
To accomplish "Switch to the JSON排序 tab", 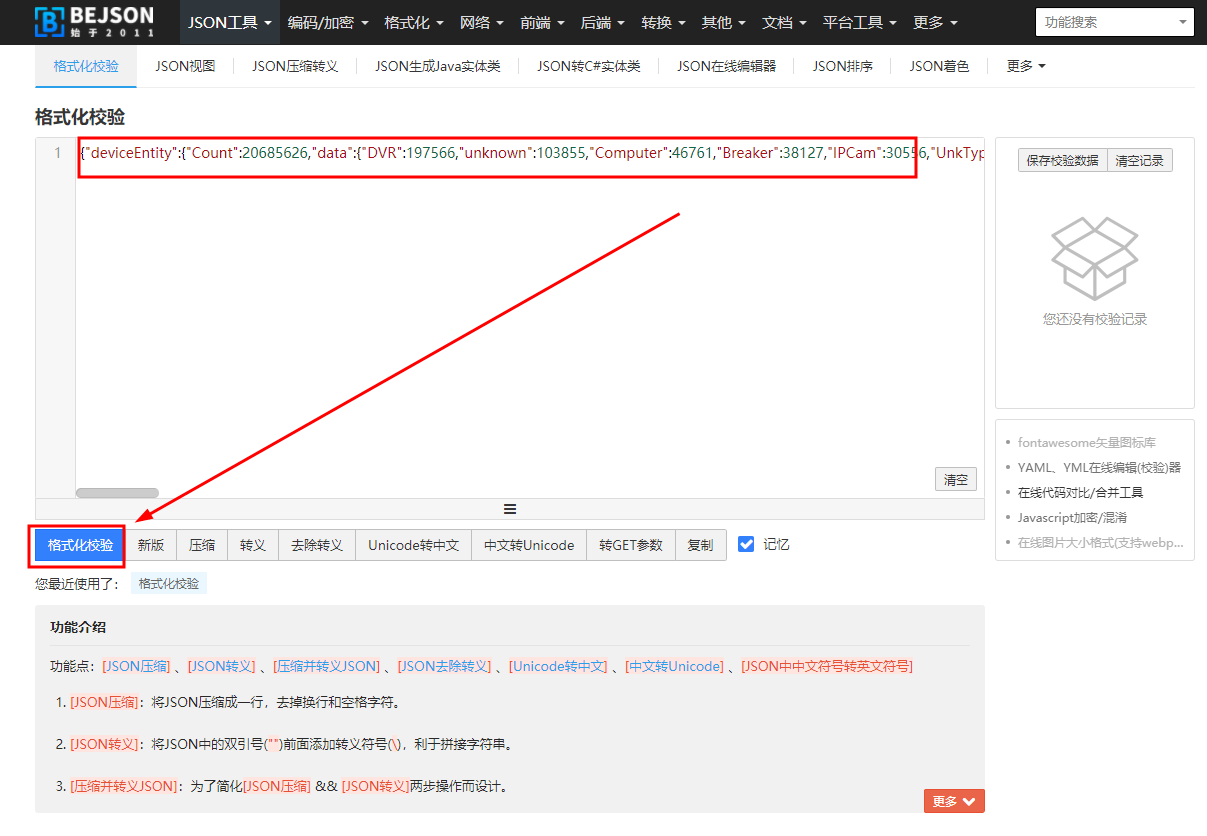I will click(x=842, y=66).
